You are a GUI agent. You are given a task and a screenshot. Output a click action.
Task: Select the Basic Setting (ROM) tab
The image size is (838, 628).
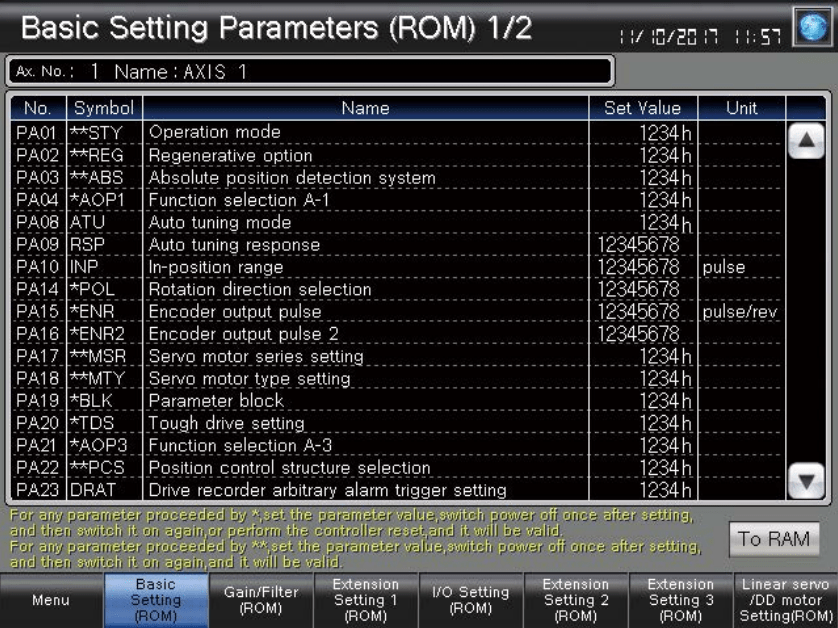point(155,601)
